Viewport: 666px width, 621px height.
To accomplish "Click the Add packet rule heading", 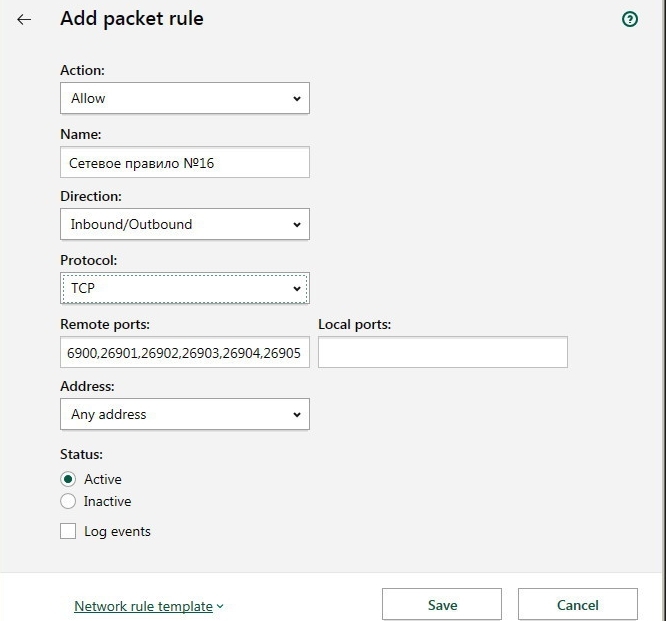I will click(132, 19).
